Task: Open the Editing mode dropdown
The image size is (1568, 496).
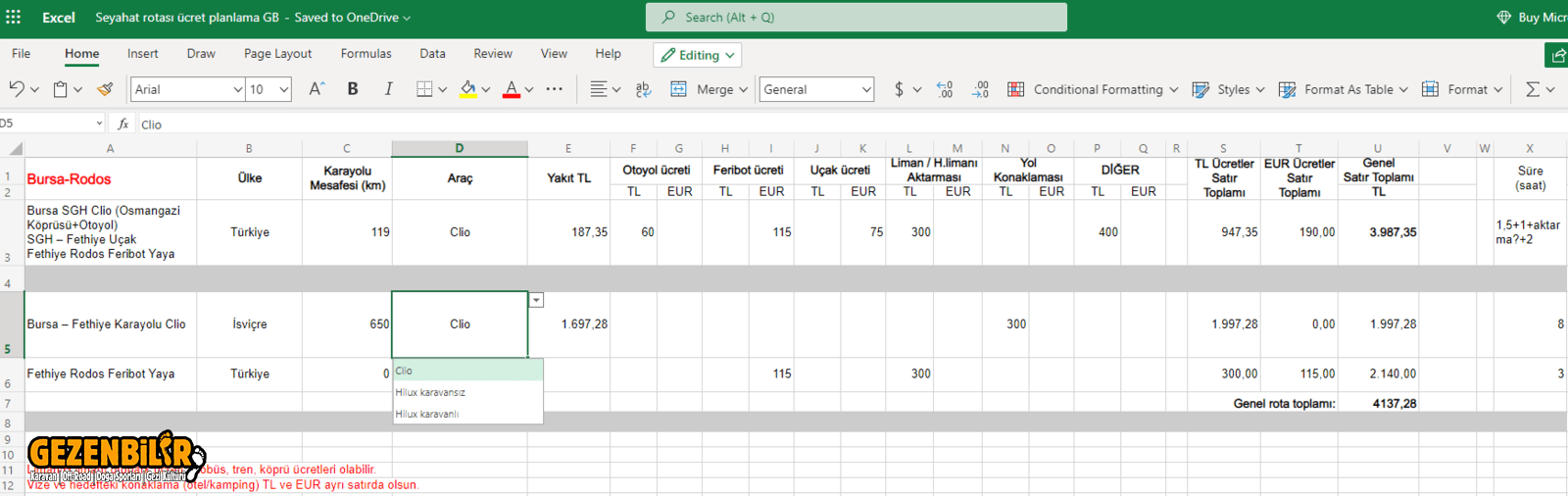Action: point(697,55)
